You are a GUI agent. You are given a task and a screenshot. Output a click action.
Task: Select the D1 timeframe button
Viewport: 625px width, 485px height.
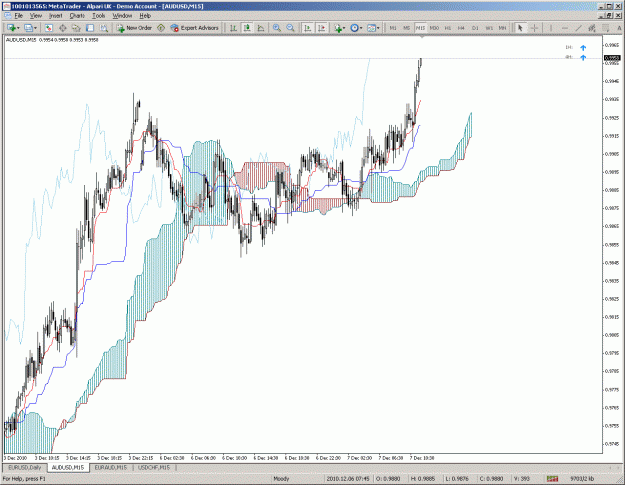(475, 28)
